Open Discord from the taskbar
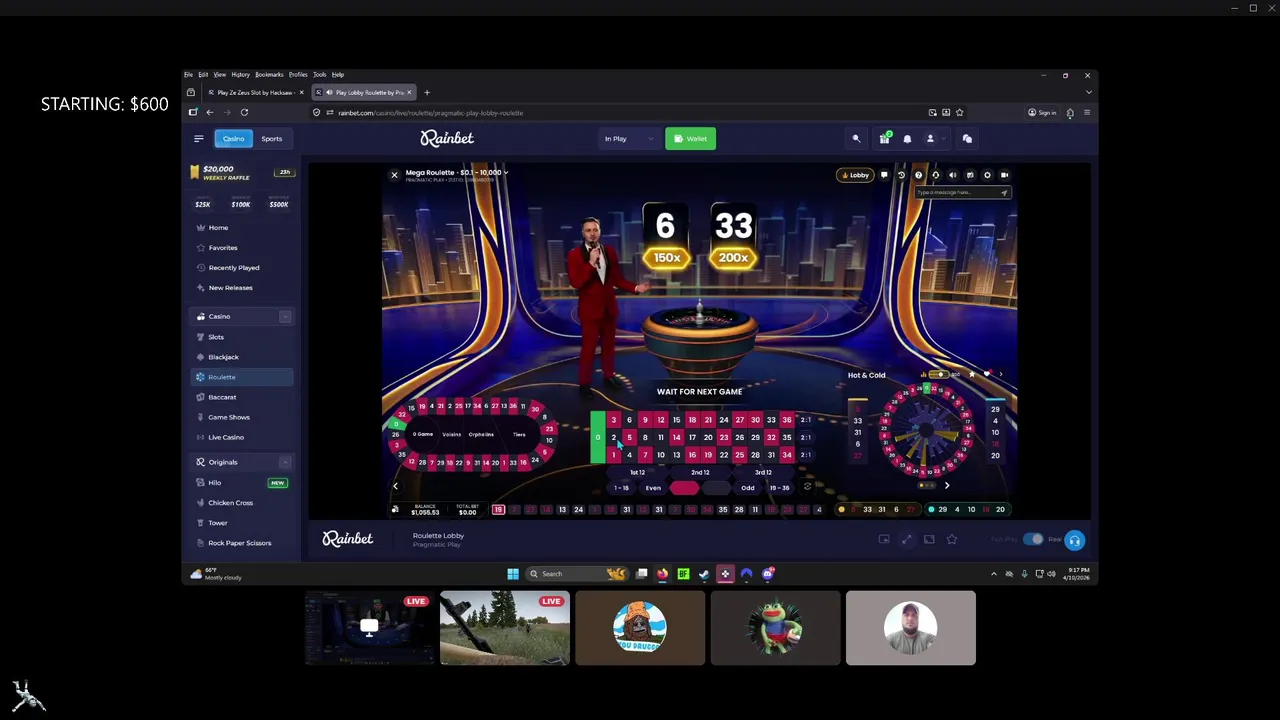 tap(767, 574)
